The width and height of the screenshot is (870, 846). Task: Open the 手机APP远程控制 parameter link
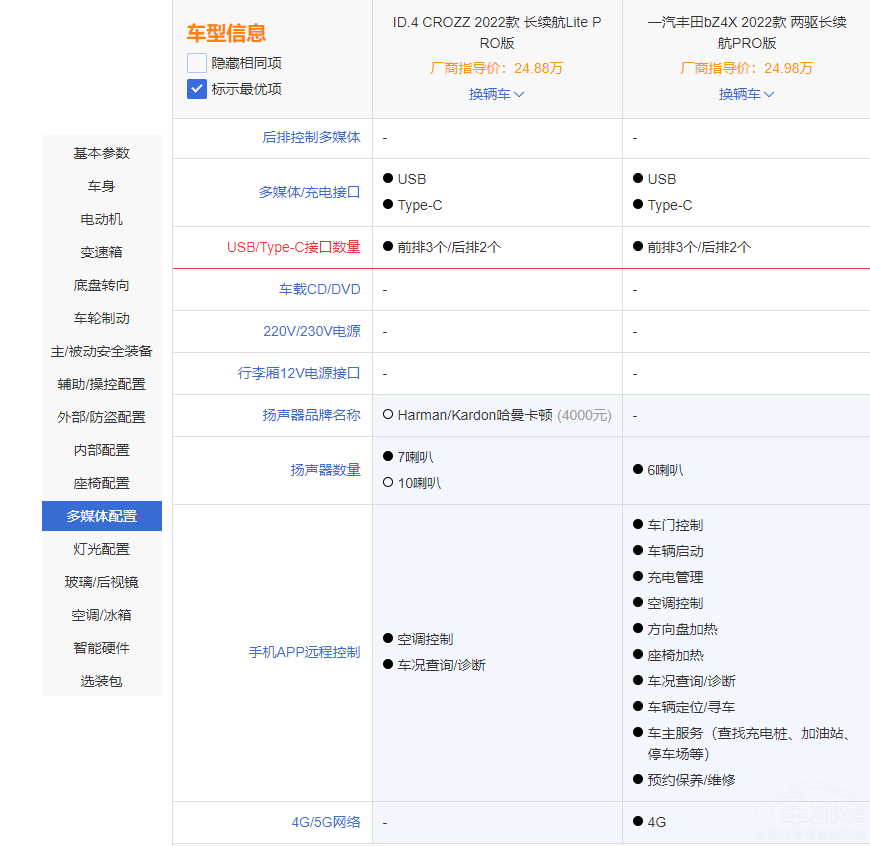[x=304, y=652]
